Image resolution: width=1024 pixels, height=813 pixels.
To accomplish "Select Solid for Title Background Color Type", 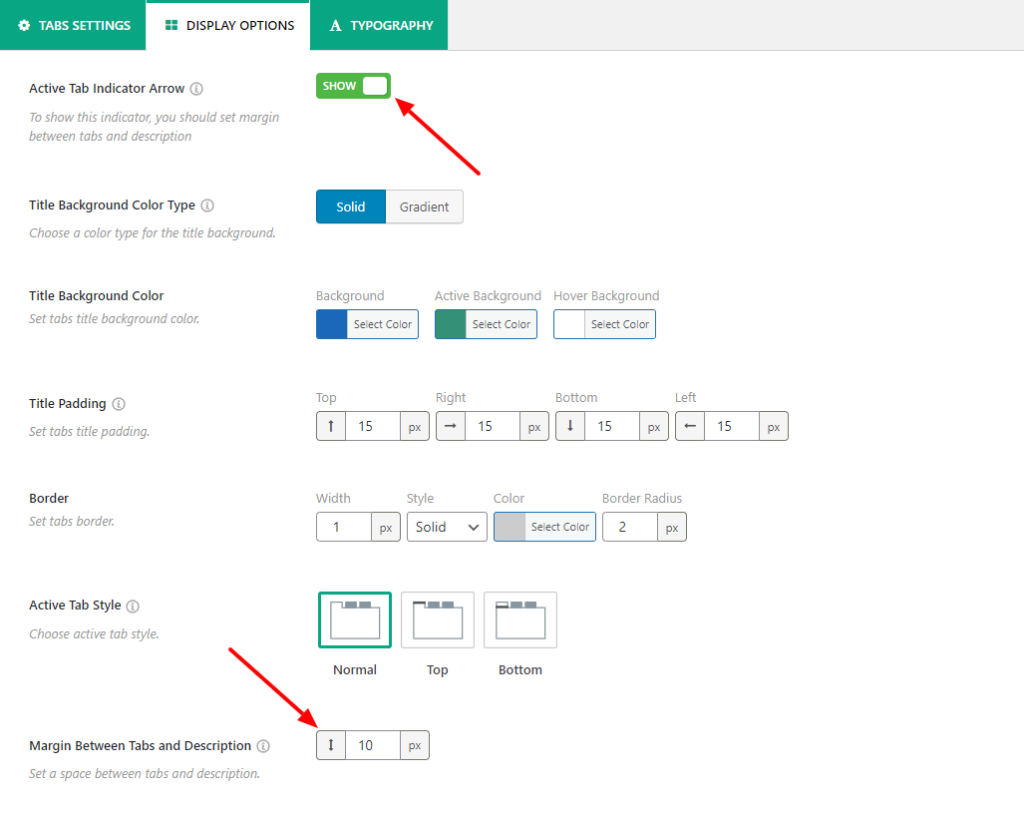I will (x=350, y=207).
